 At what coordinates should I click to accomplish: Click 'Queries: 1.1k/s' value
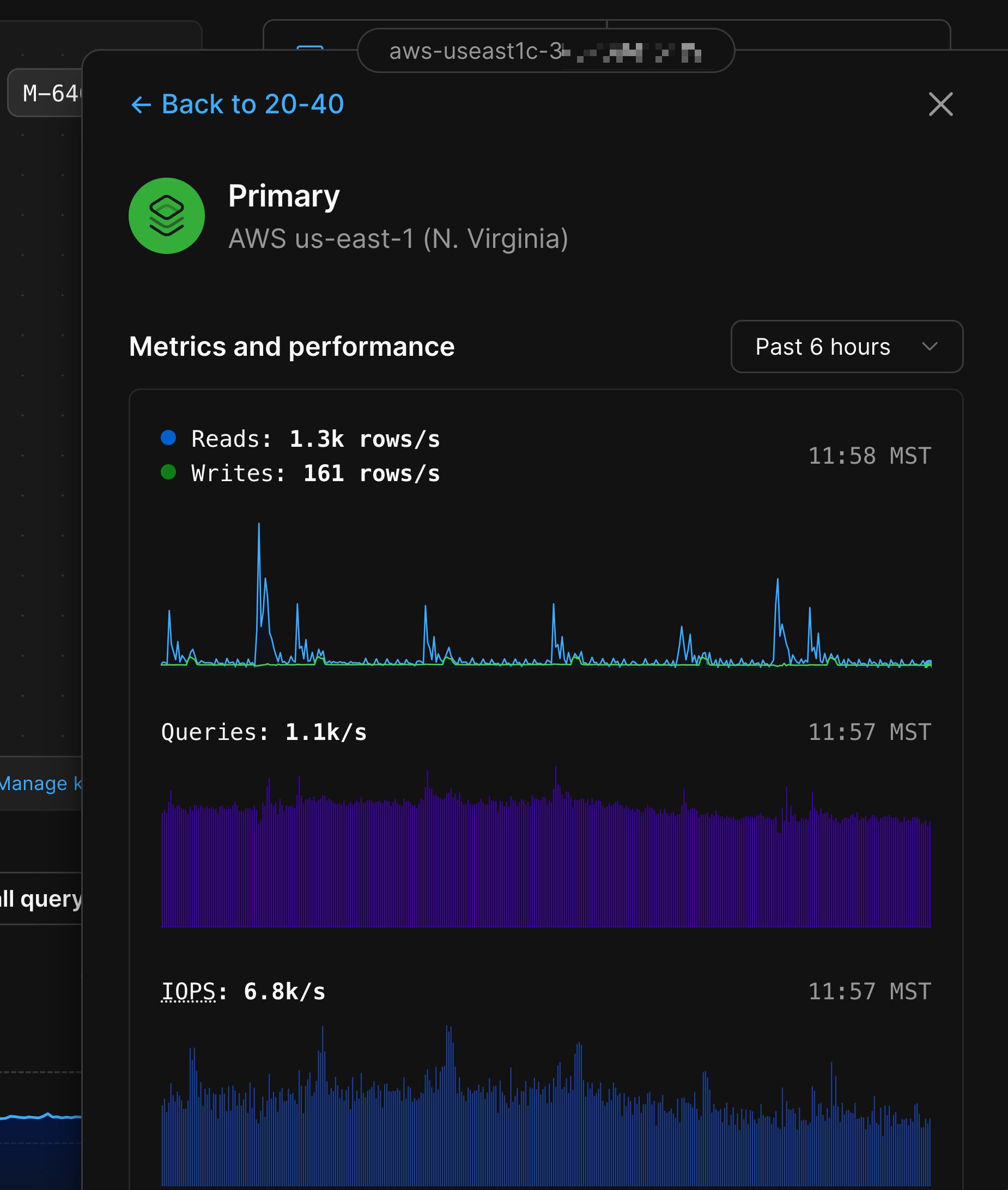pyautogui.click(x=264, y=732)
